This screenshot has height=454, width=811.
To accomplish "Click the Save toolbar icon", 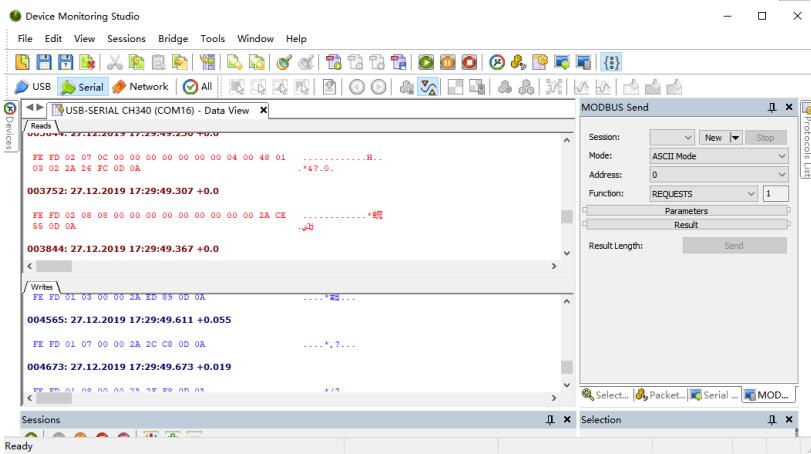I will tap(44, 62).
